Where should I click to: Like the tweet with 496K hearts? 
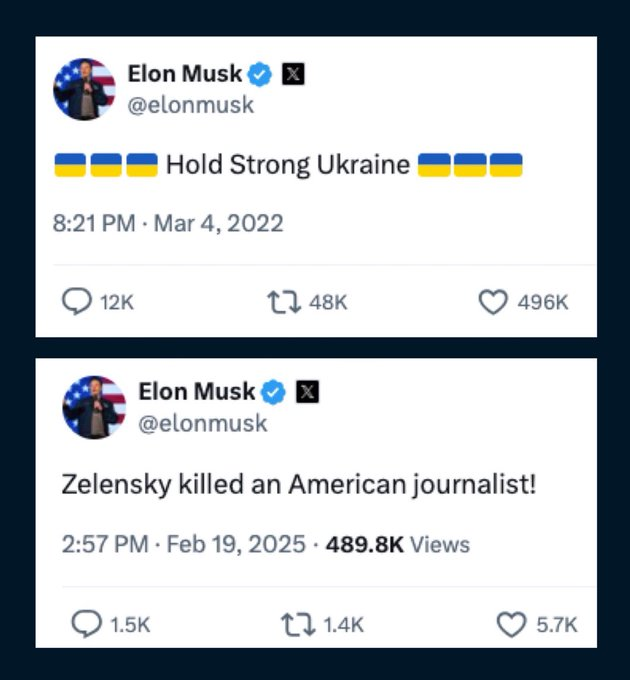pos(492,303)
